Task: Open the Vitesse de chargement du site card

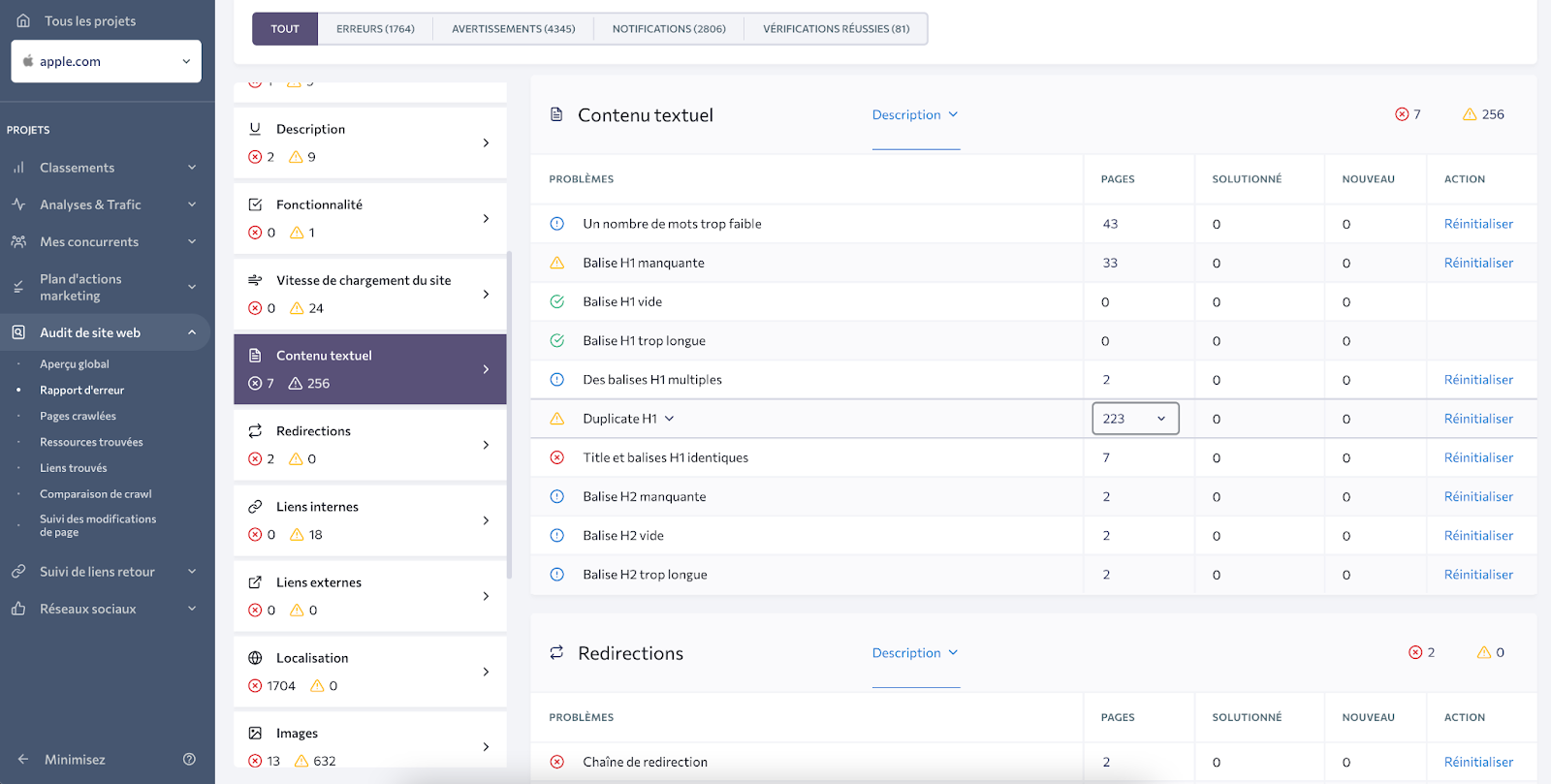Action: (x=370, y=294)
